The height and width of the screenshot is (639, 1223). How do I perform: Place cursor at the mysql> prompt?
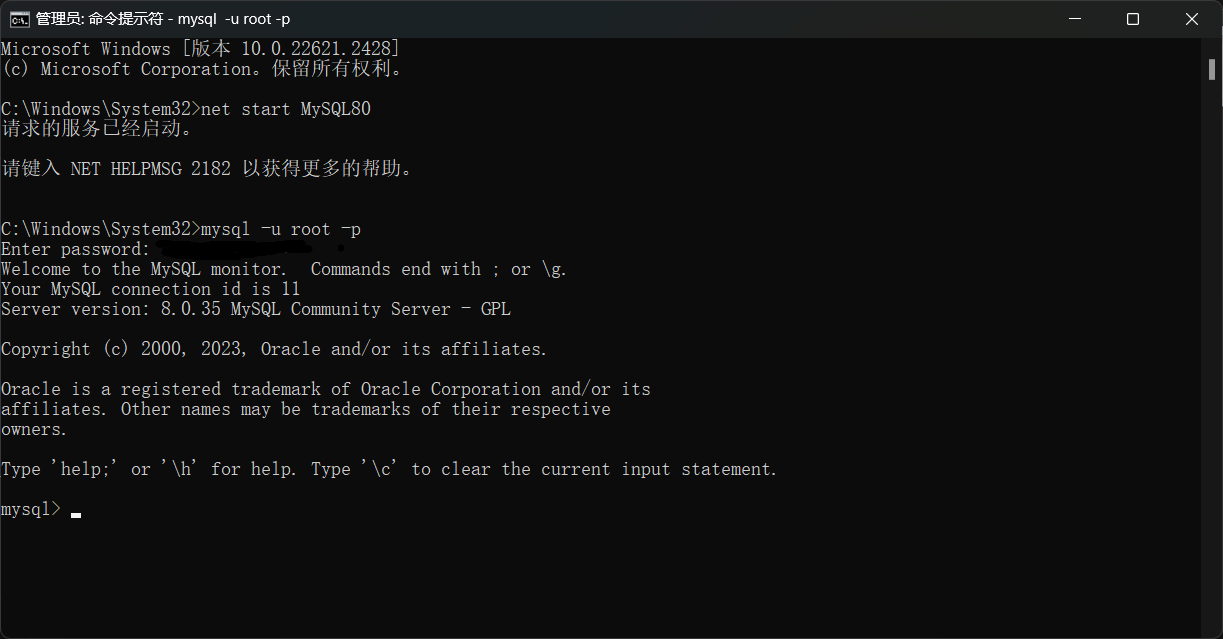76,510
